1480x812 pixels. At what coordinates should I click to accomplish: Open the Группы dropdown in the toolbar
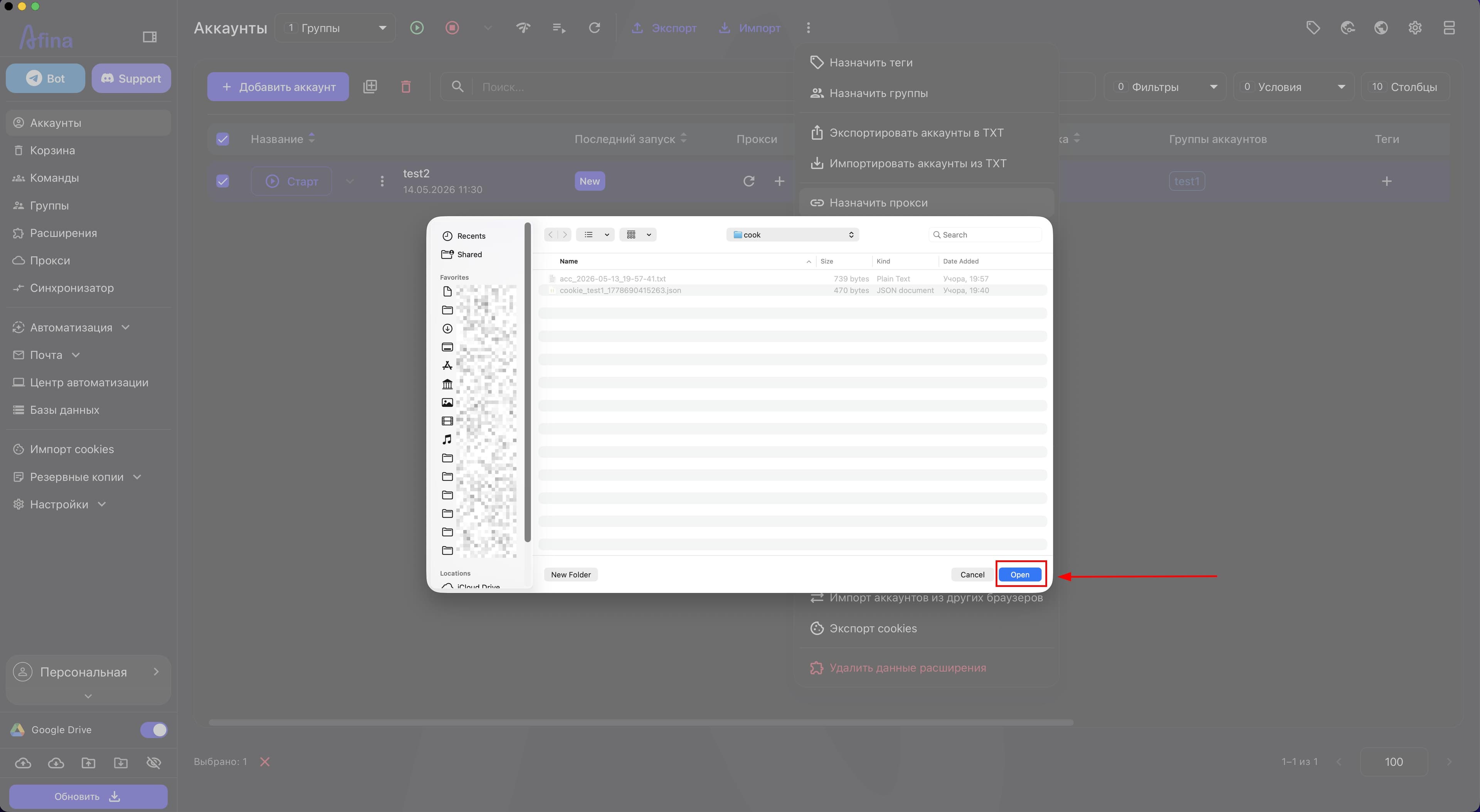pyautogui.click(x=335, y=28)
